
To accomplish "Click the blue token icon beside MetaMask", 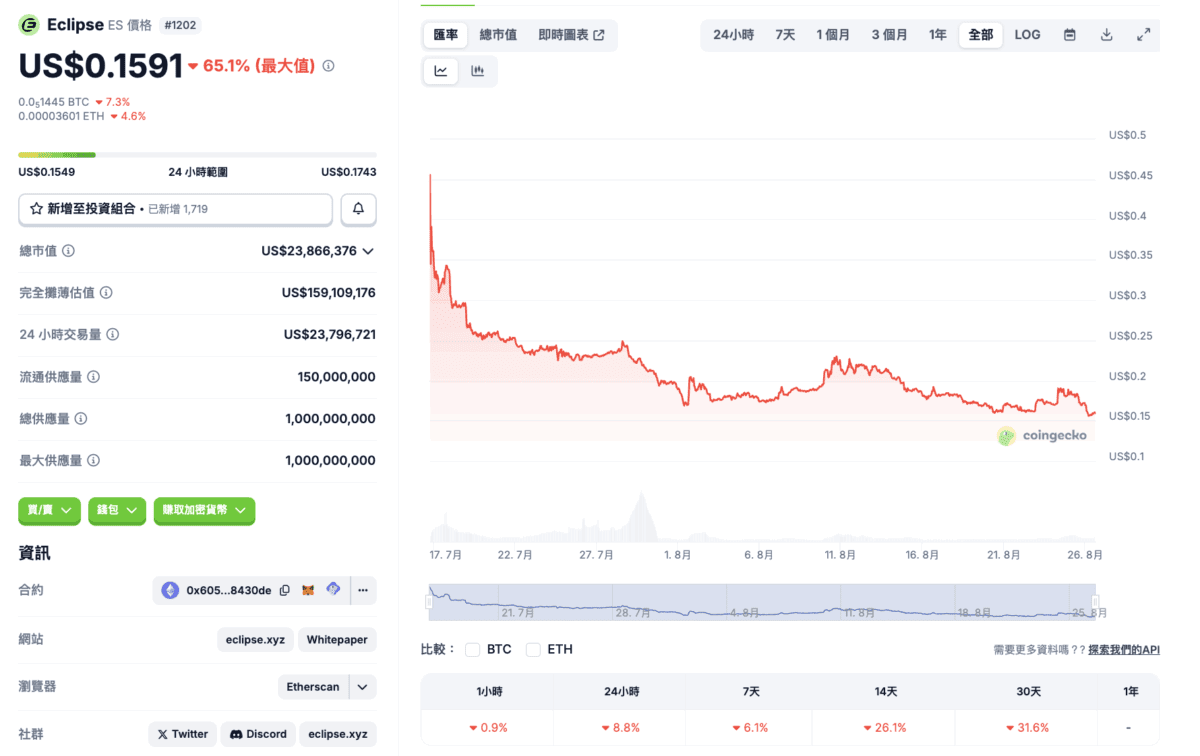I will [334, 590].
